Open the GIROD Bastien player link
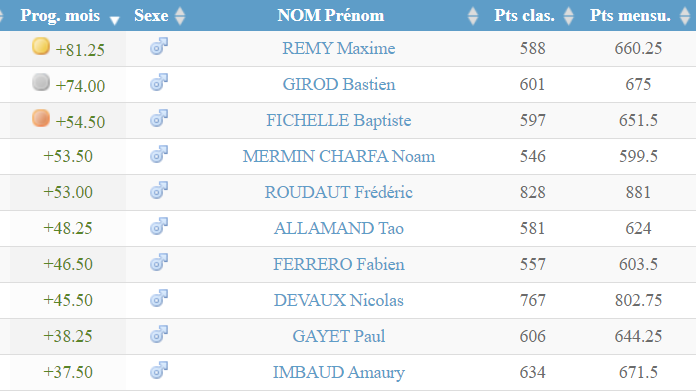 339,84
